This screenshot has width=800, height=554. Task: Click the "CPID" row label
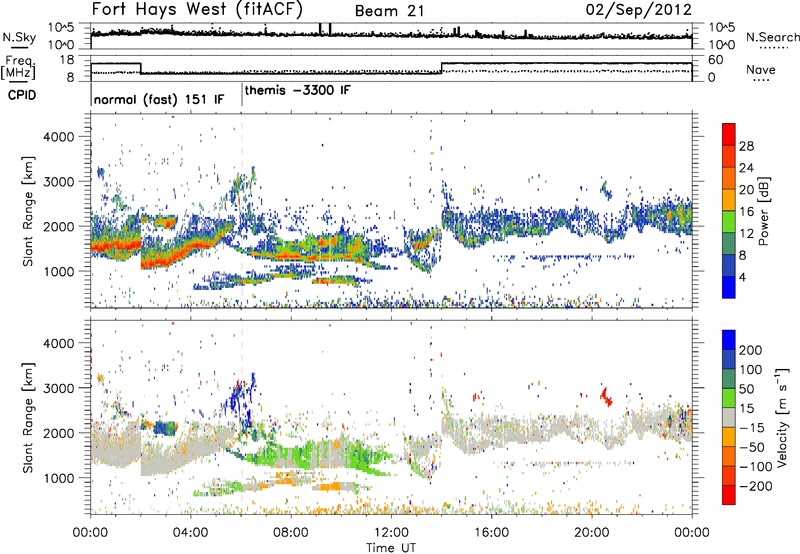click(x=22, y=95)
